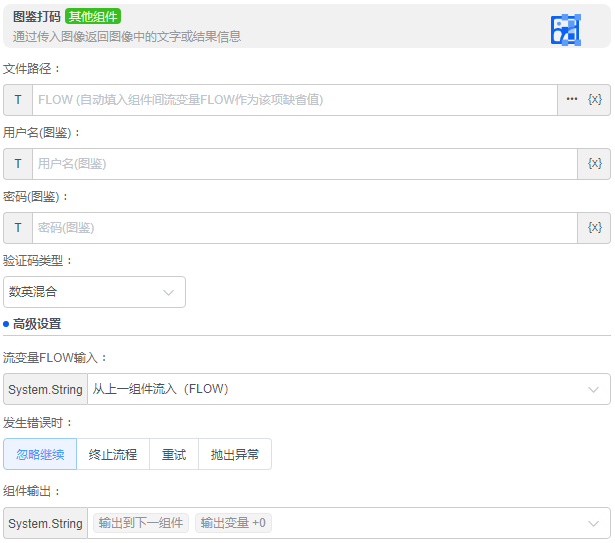Image resolution: width=615 pixels, height=543 pixels.
Task: Insert variable {x} into 用户名(图鉴) field
Action: point(595,164)
